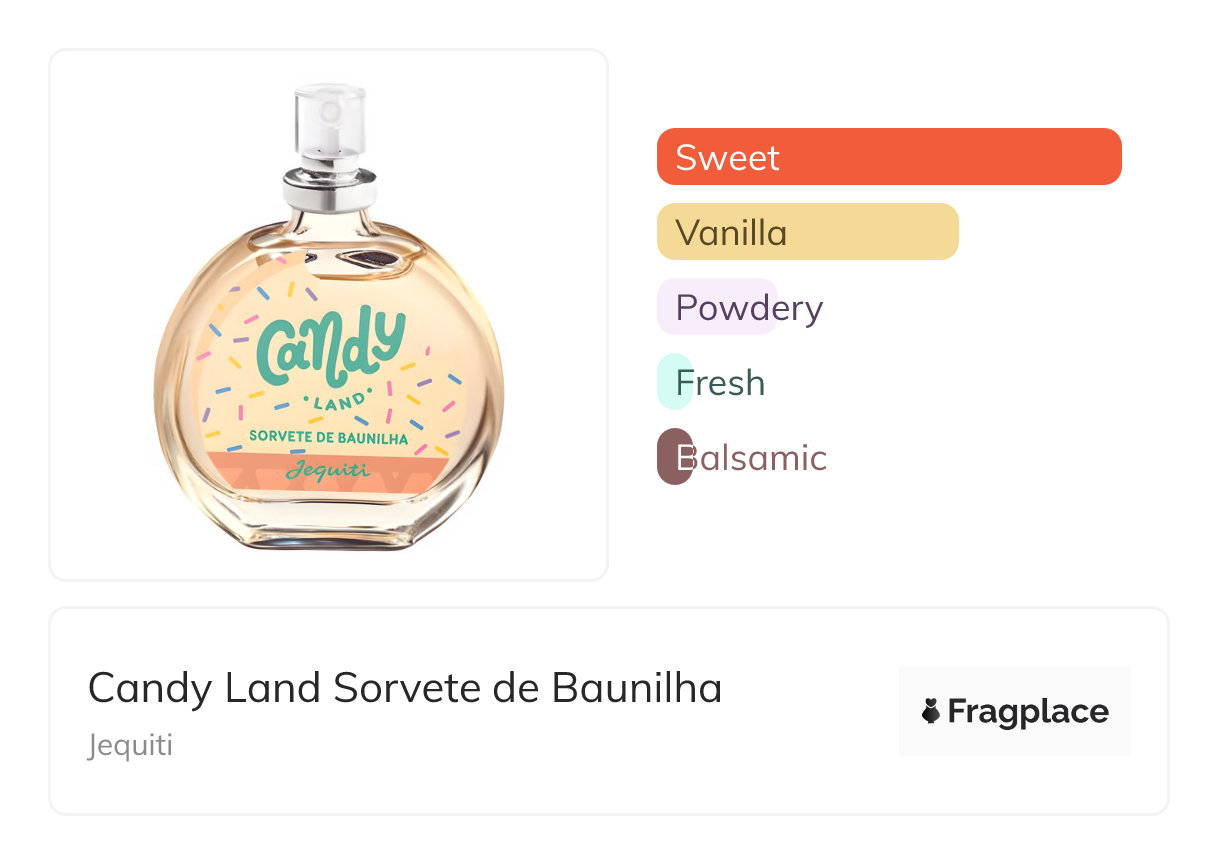Click the Fragplace bottle logo icon
The width and height of the screenshot is (1218, 864).
931,712
